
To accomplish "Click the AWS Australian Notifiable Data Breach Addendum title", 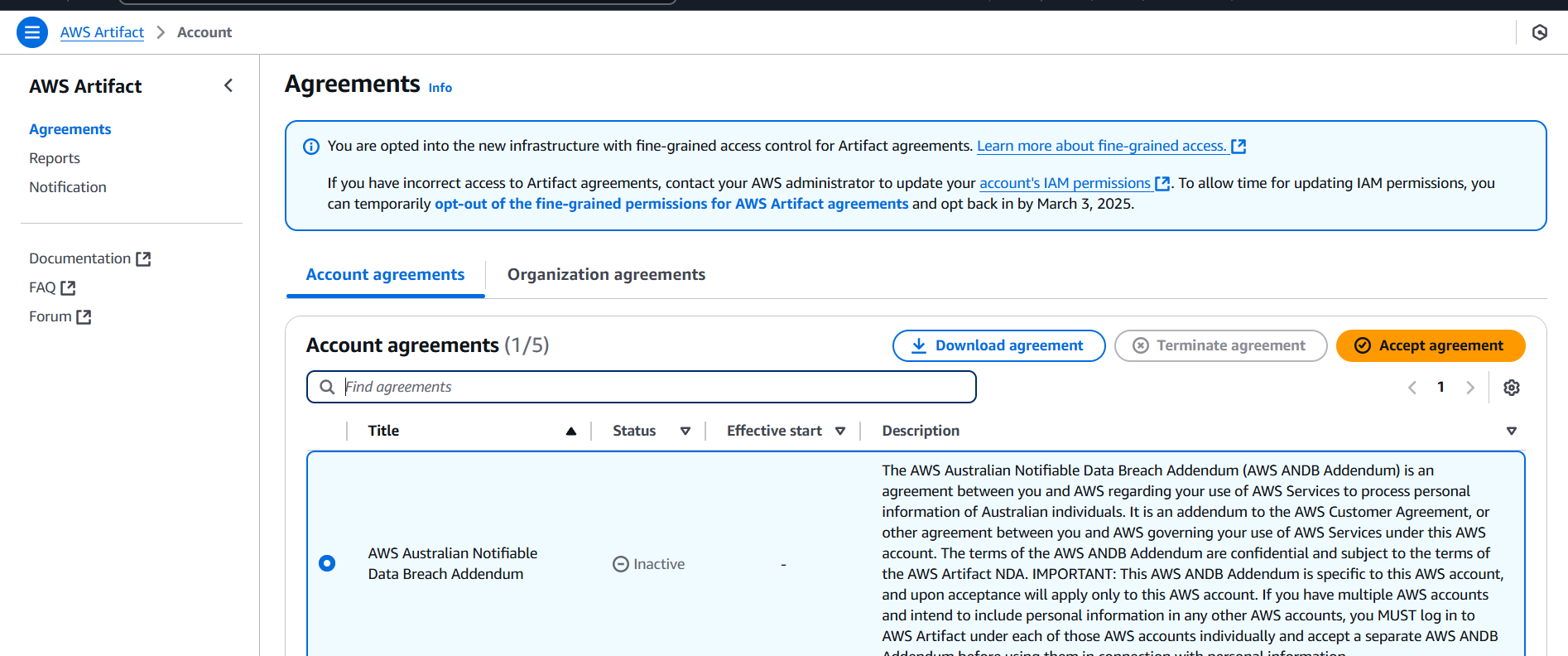I will pos(453,563).
